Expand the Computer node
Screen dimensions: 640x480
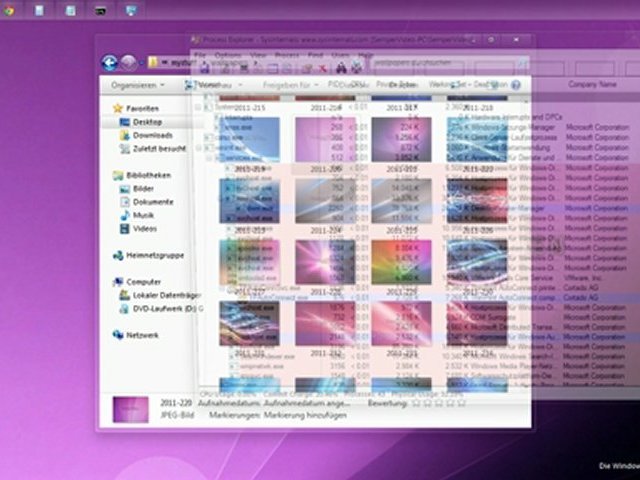click(144, 282)
